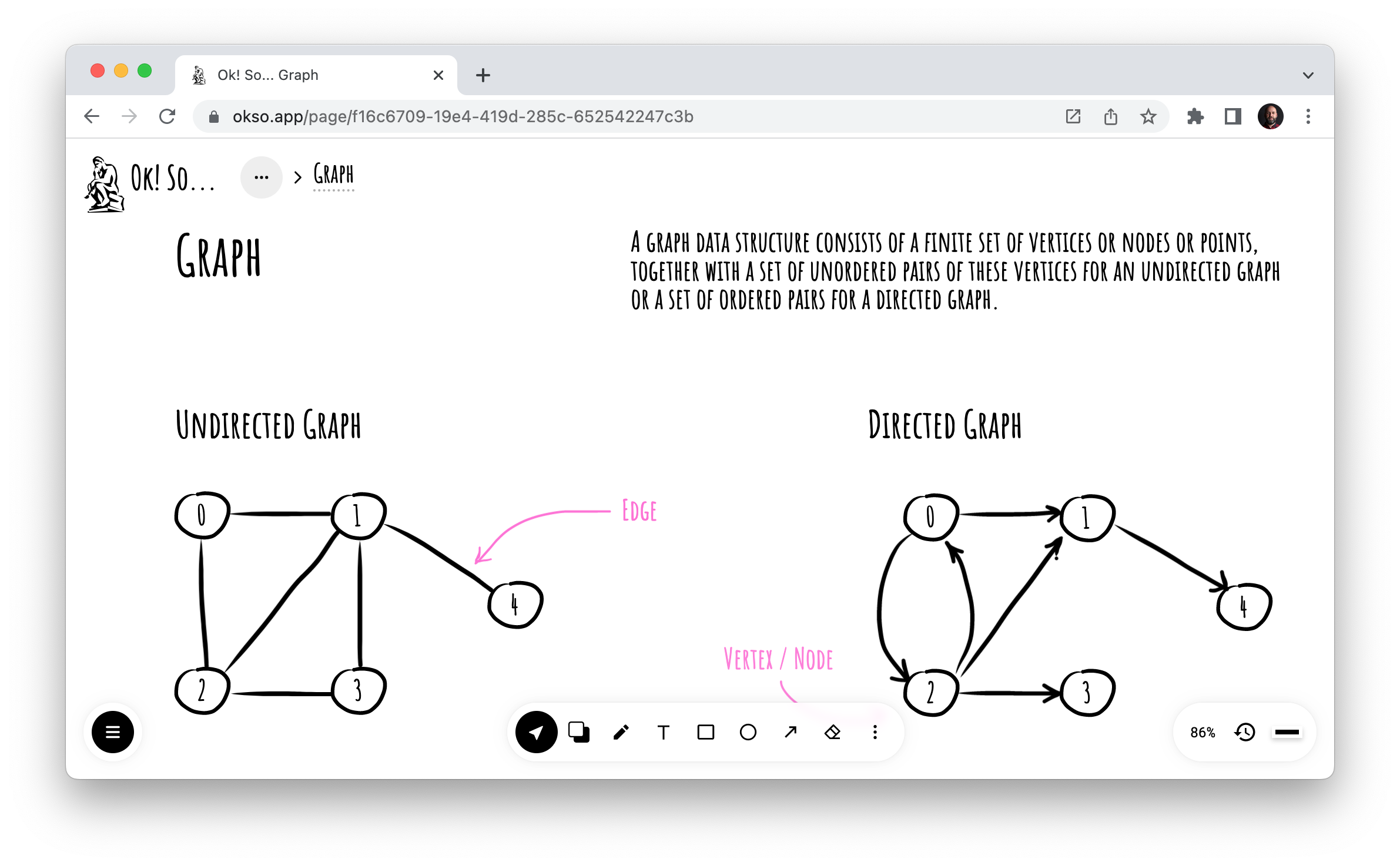Click the navigation/layers menu button
This screenshot has height=866, width=1400.
pyautogui.click(x=111, y=731)
